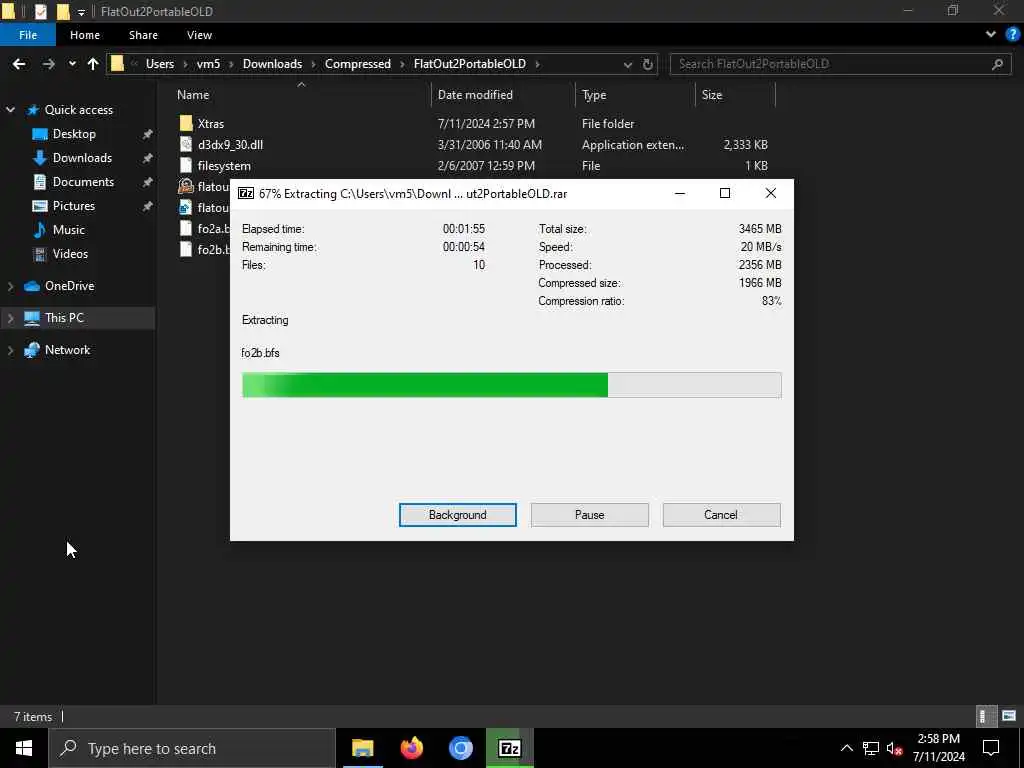The height and width of the screenshot is (768, 1024).
Task: Go back to previous folder
Action: pyautogui.click(x=19, y=64)
